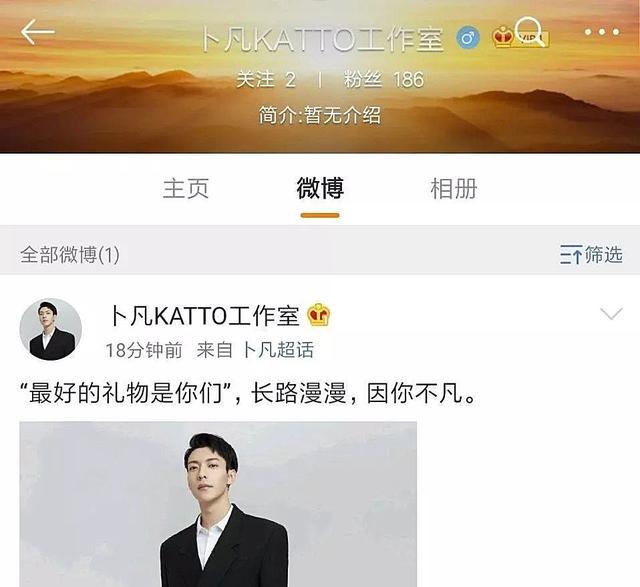Open the round profile avatar of the post
This screenshot has height=587, width=640.
[51, 329]
